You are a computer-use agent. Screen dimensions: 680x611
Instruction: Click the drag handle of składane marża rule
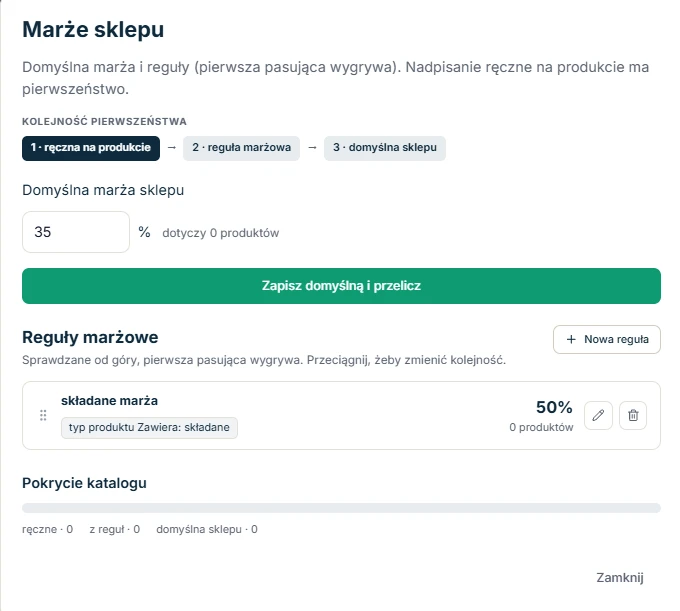point(43,415)
